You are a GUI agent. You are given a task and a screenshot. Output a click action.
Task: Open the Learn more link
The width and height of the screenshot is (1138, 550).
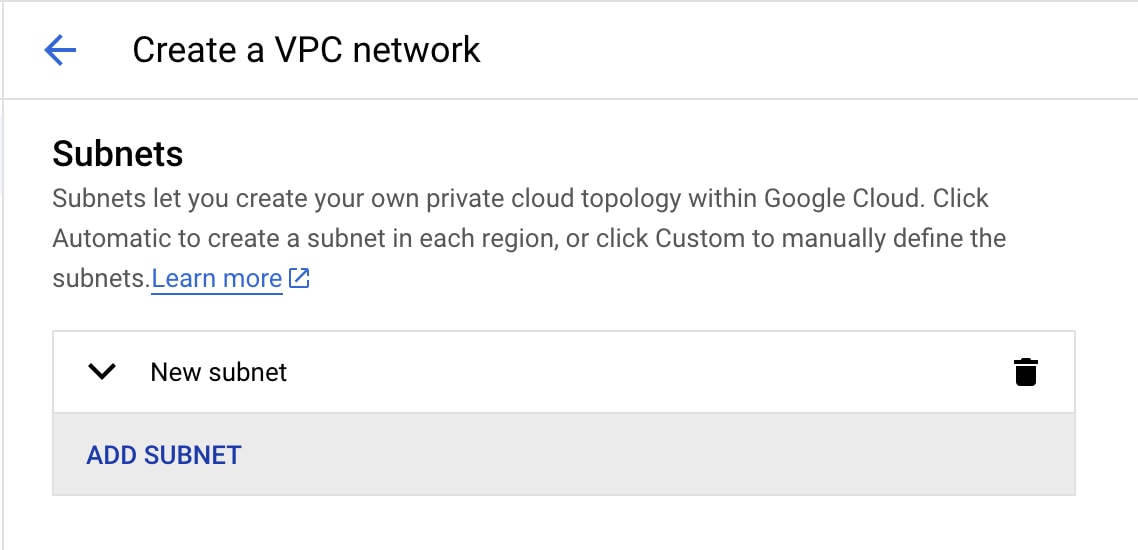point(216,279)
